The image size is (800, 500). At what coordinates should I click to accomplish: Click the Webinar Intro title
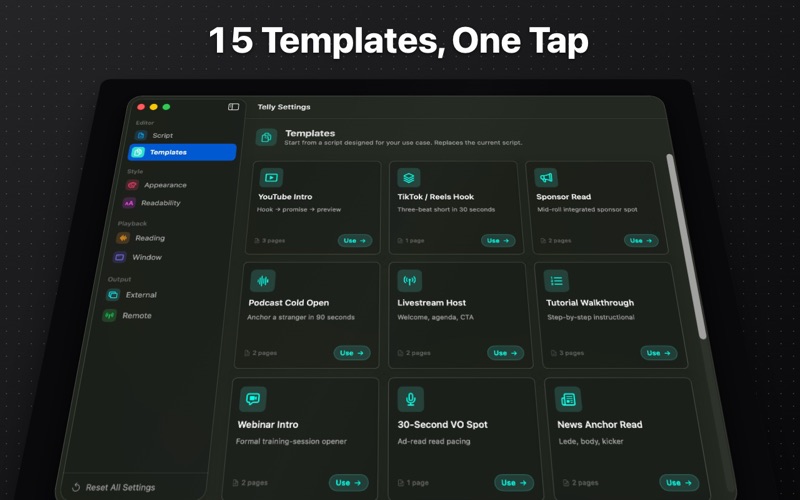pos(268,424)
